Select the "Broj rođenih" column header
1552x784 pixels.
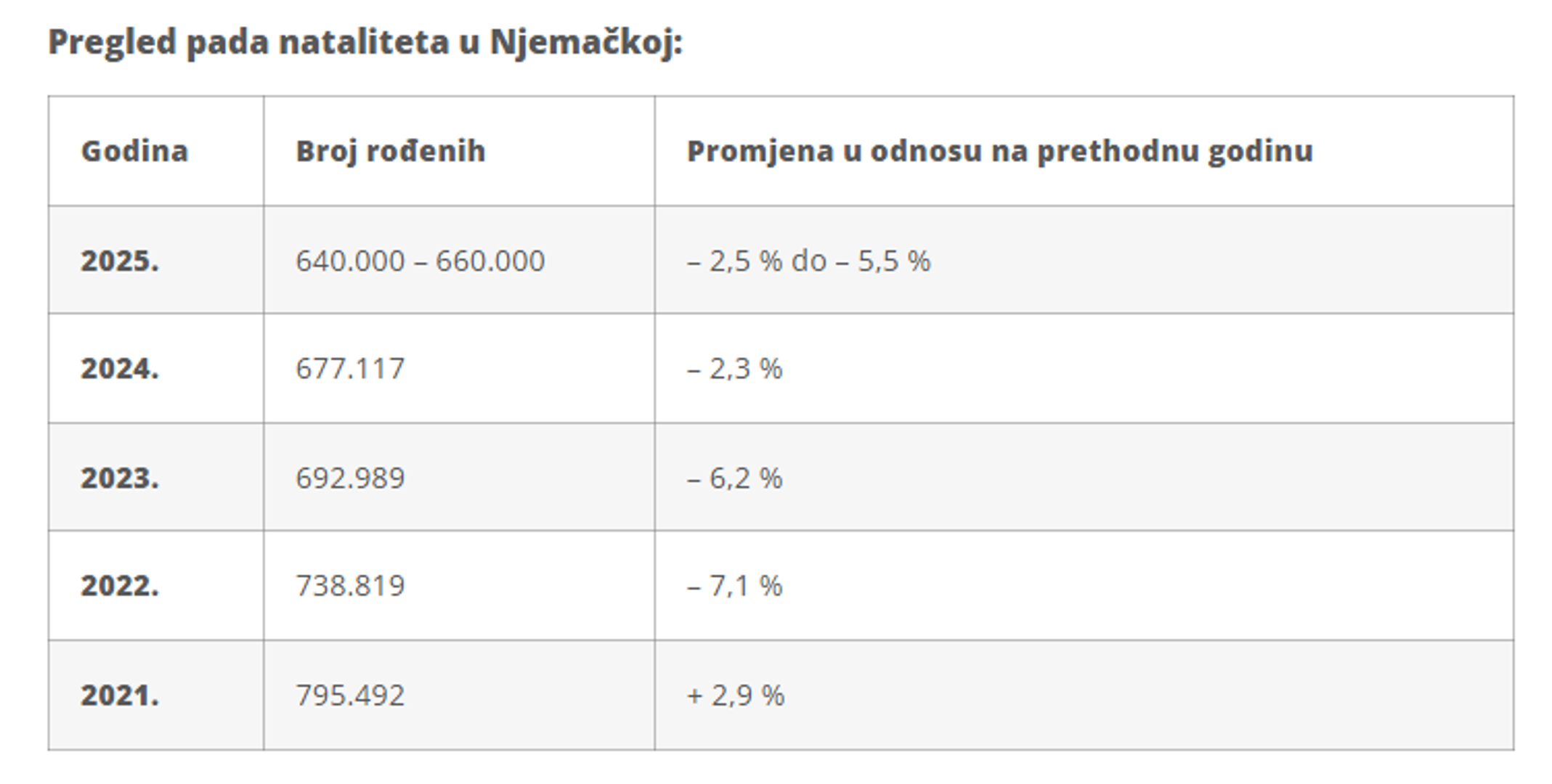(x=390, y=151)
